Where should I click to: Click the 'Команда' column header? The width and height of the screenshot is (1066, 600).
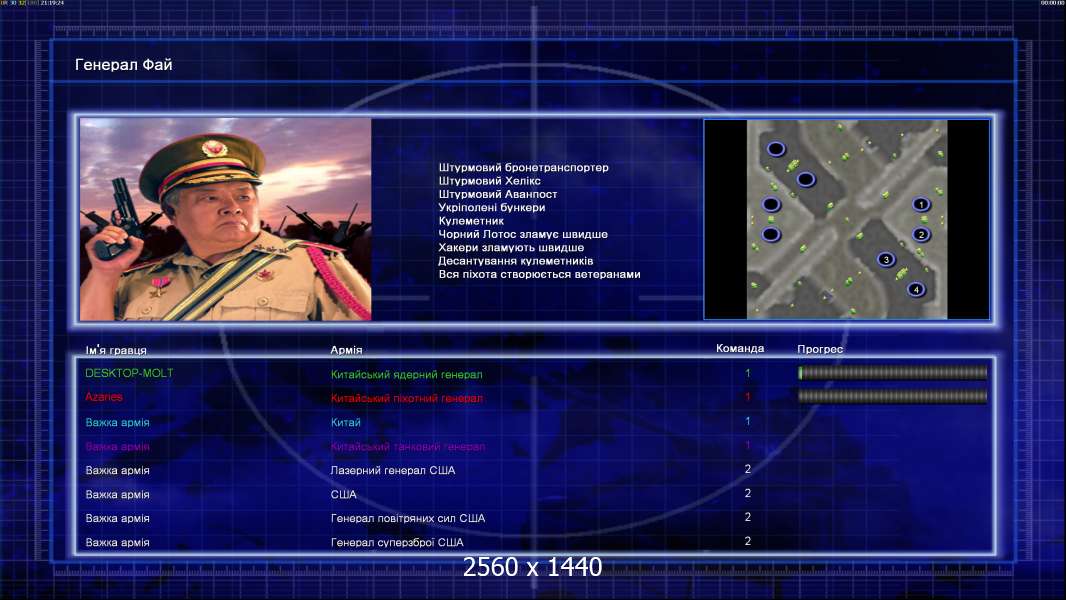pyautogui.click(x=740, y=349)
